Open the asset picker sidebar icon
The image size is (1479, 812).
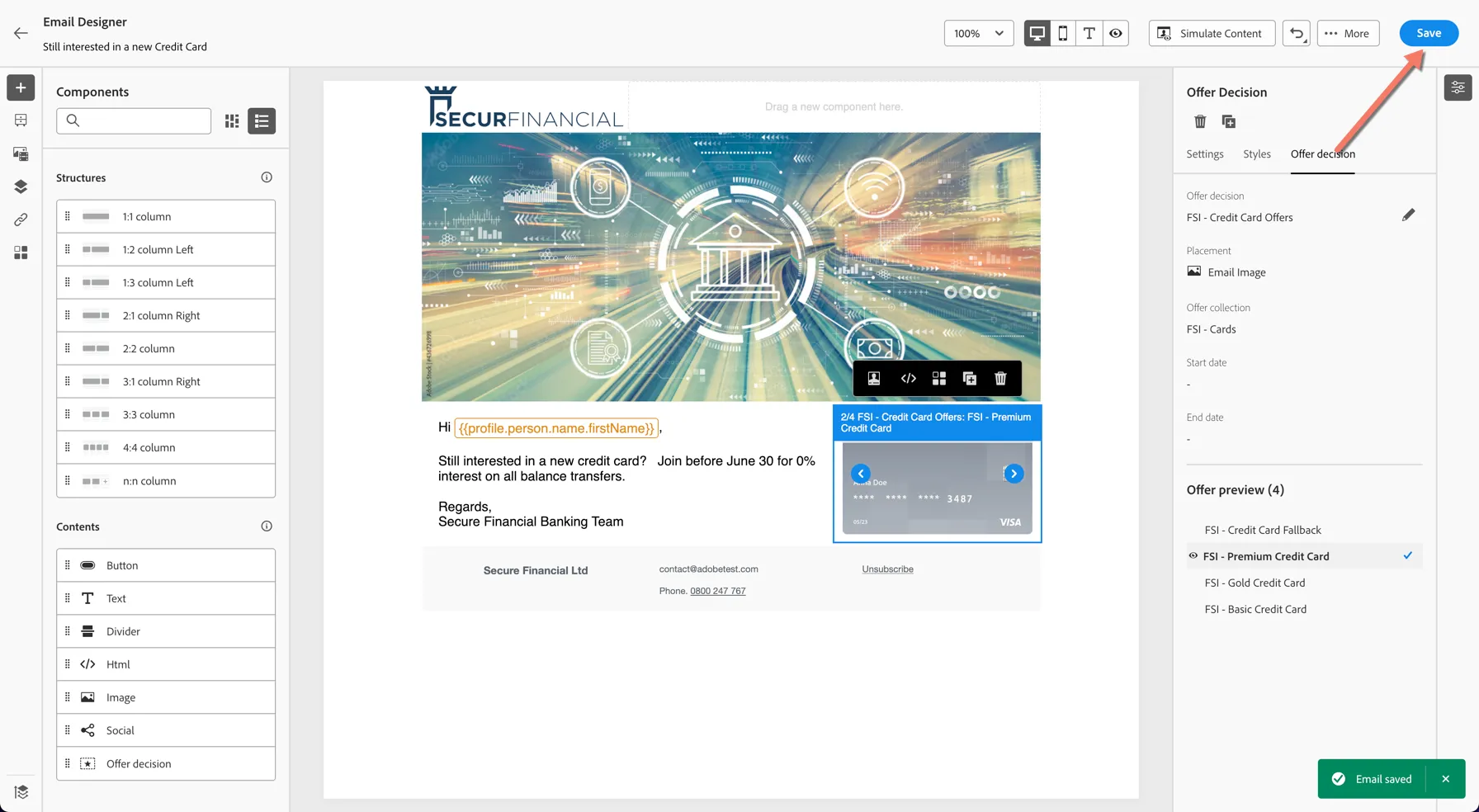(21, 153)
